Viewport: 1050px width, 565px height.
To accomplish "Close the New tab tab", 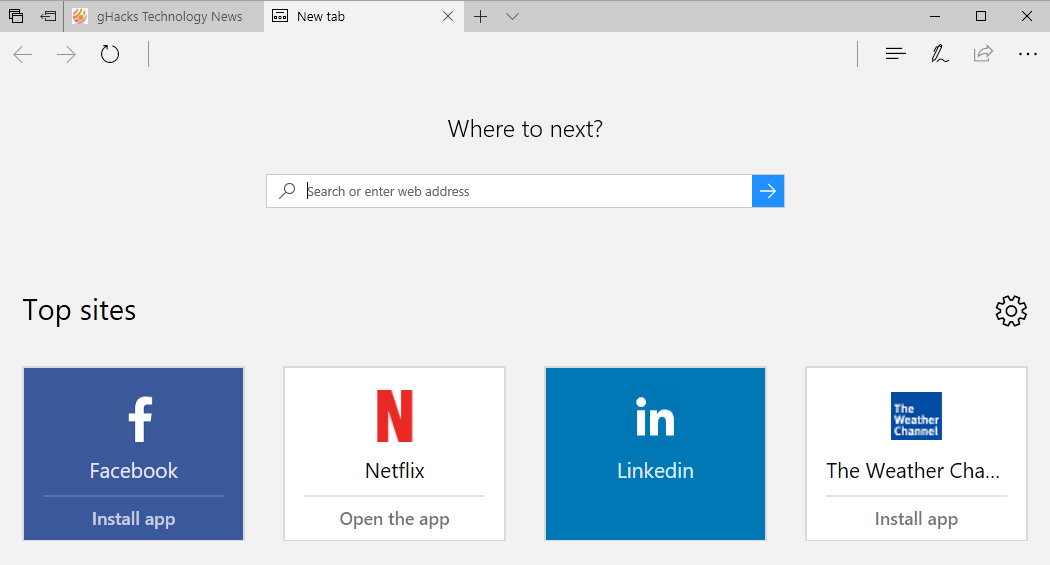I will click(x=448, y=16).
